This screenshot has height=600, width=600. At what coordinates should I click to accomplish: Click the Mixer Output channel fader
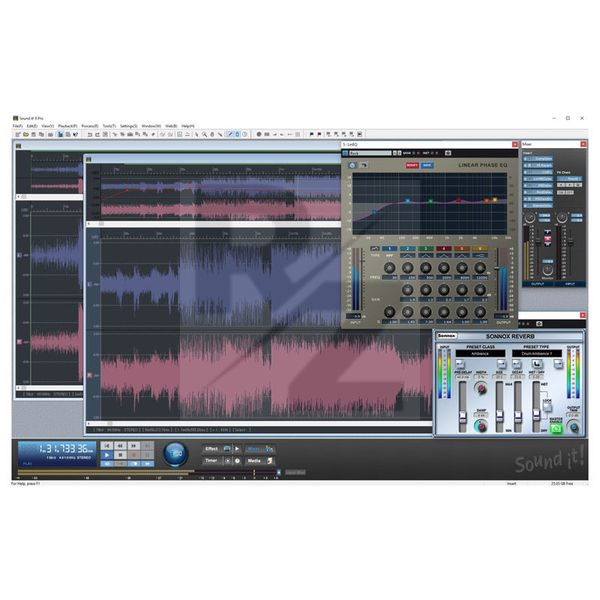click(x=538, y=241)
